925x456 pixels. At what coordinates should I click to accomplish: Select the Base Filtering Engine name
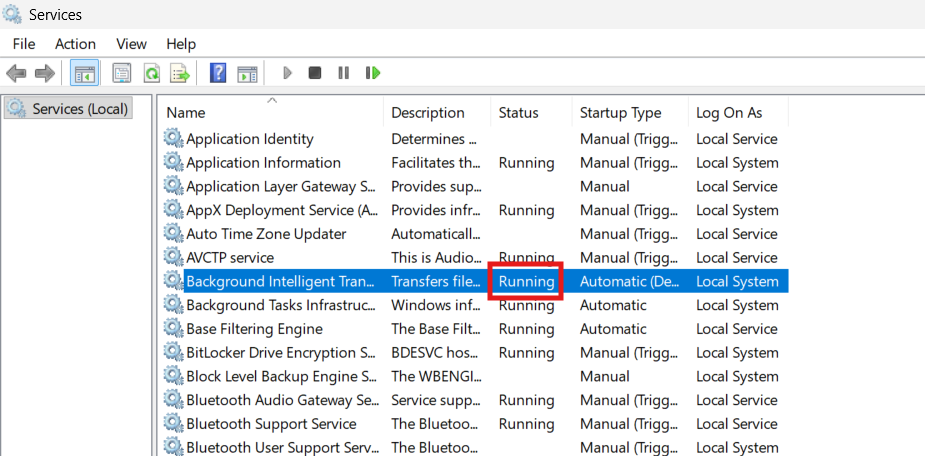255,329
